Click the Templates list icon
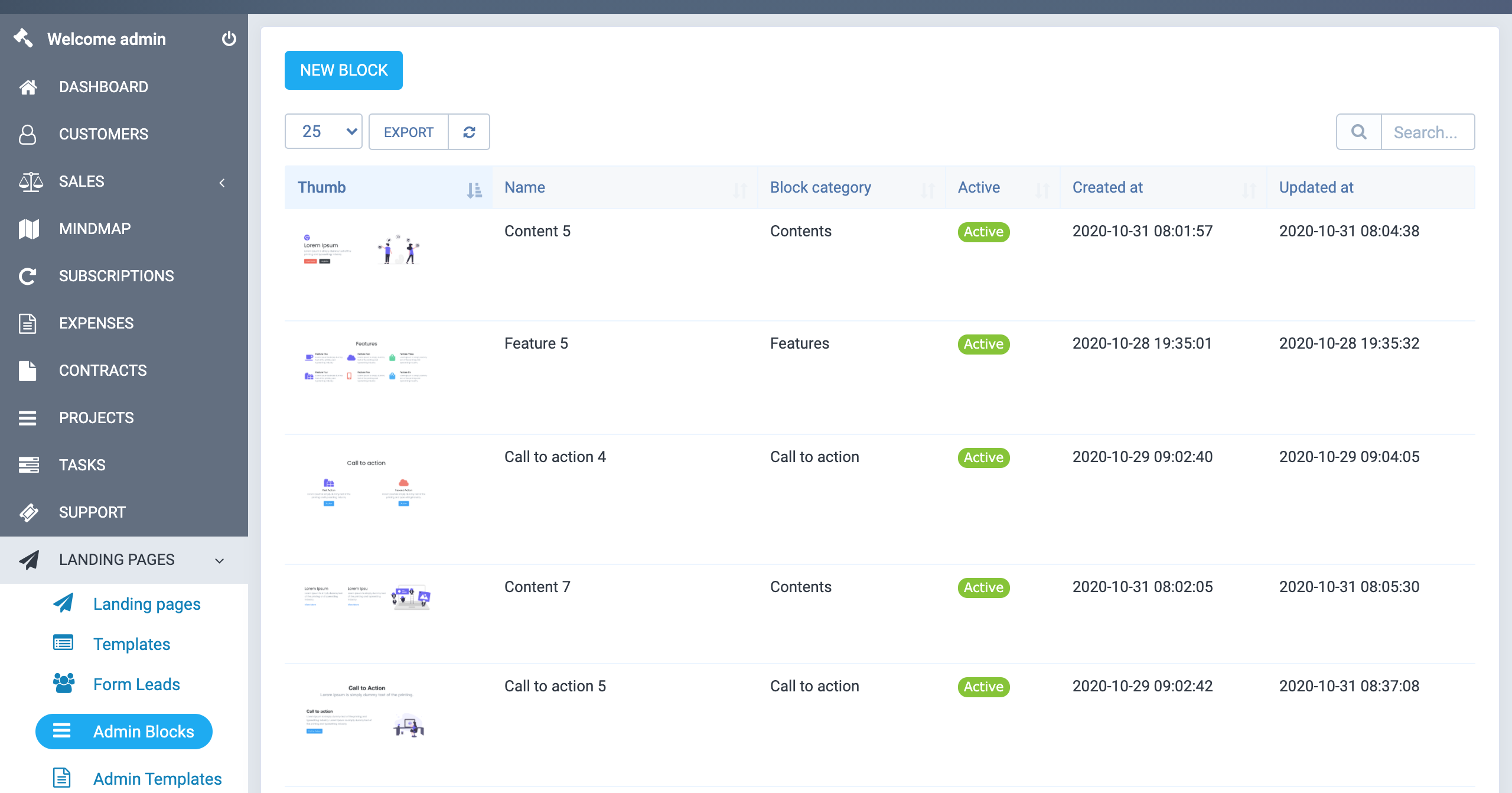 pyautogui.click(x=63, y=643)
